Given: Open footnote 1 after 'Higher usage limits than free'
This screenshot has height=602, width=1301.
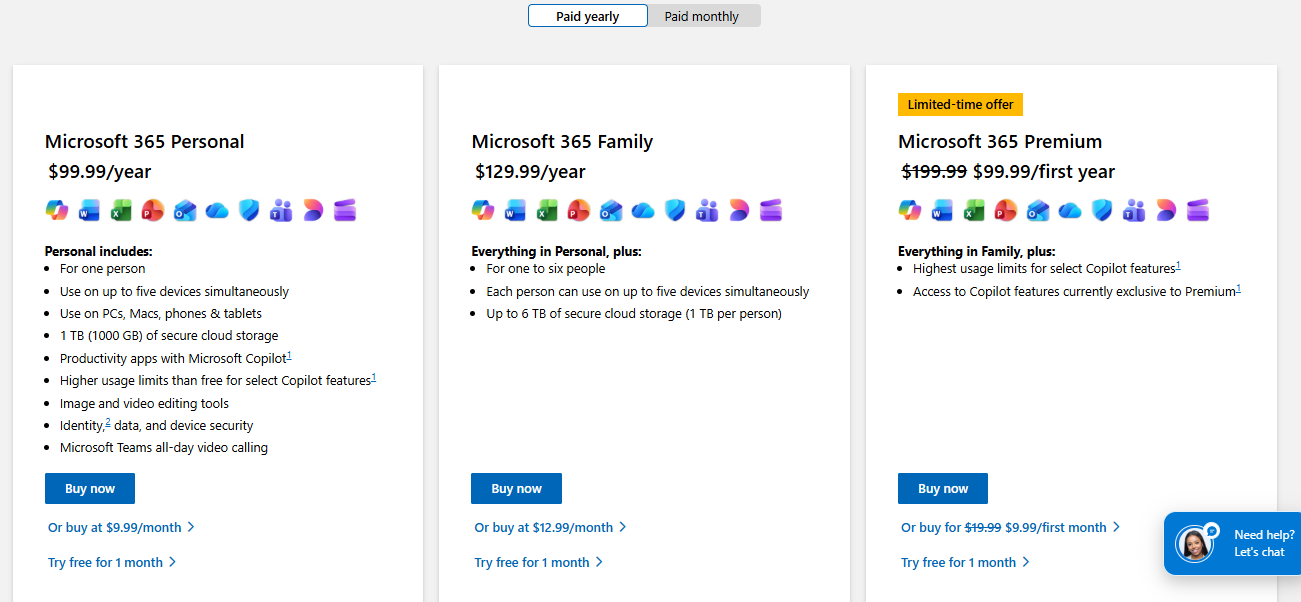Looking at the screenshot, I should (x=374, y=377).
